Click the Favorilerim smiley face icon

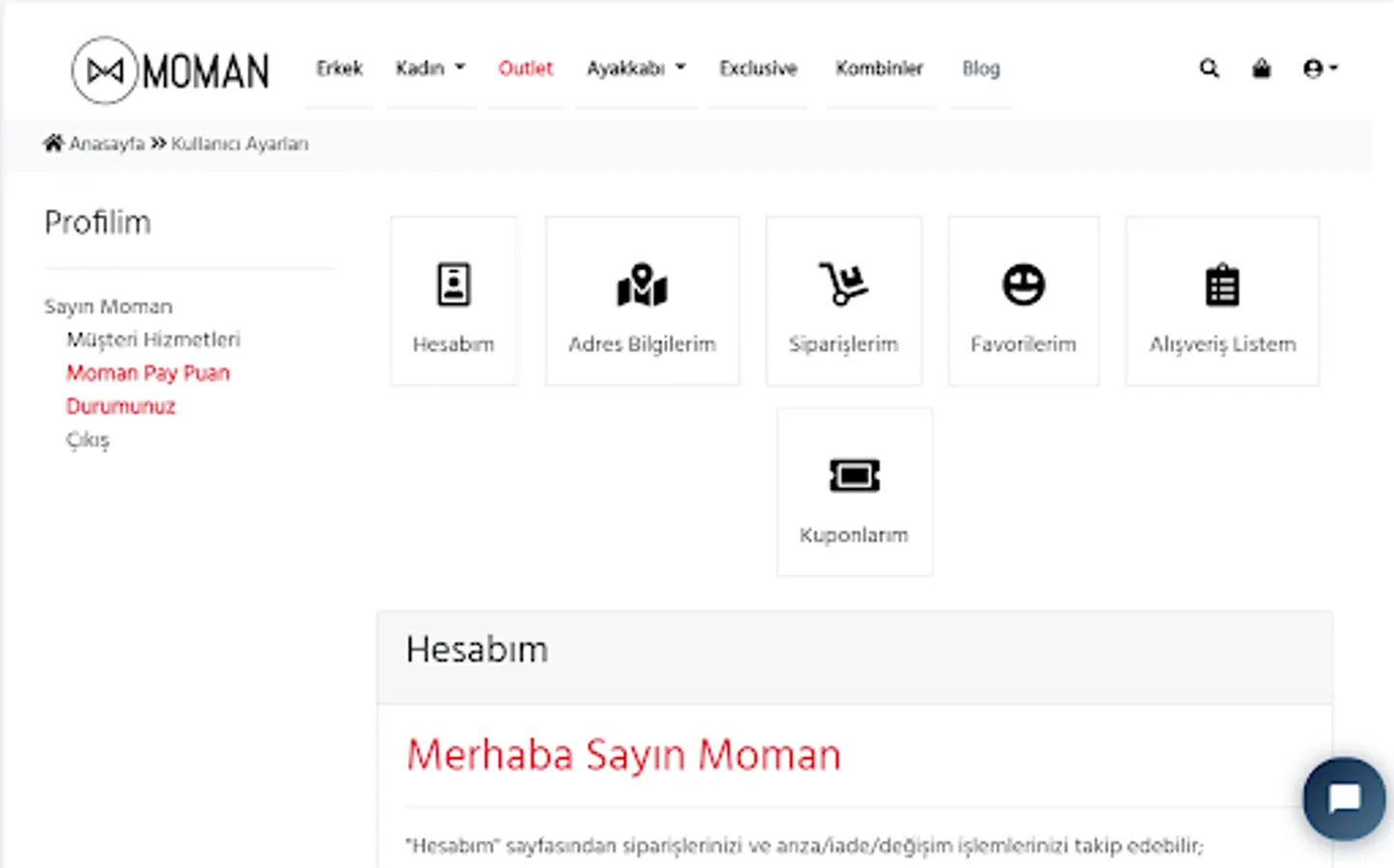point(1024,285)
